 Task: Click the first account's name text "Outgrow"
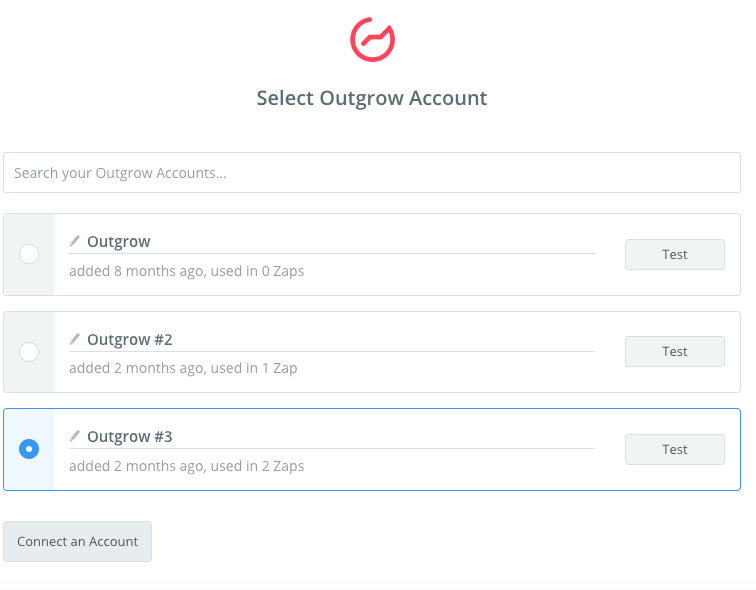pyautogui.click(x=119, y=241)
